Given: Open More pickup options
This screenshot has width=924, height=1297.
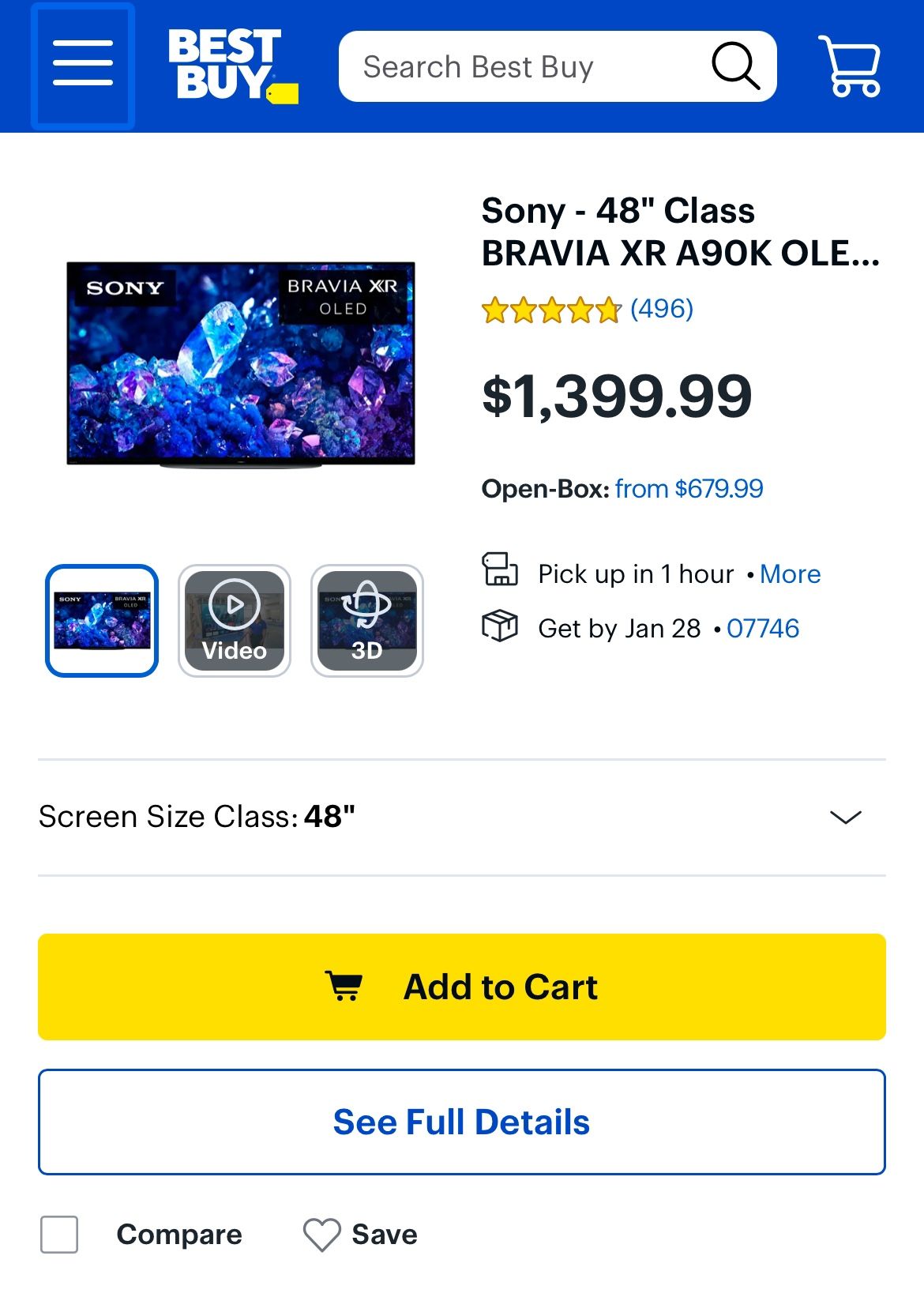Looking at the screenshot, I should pyautogui.click(x=790, y=573).
